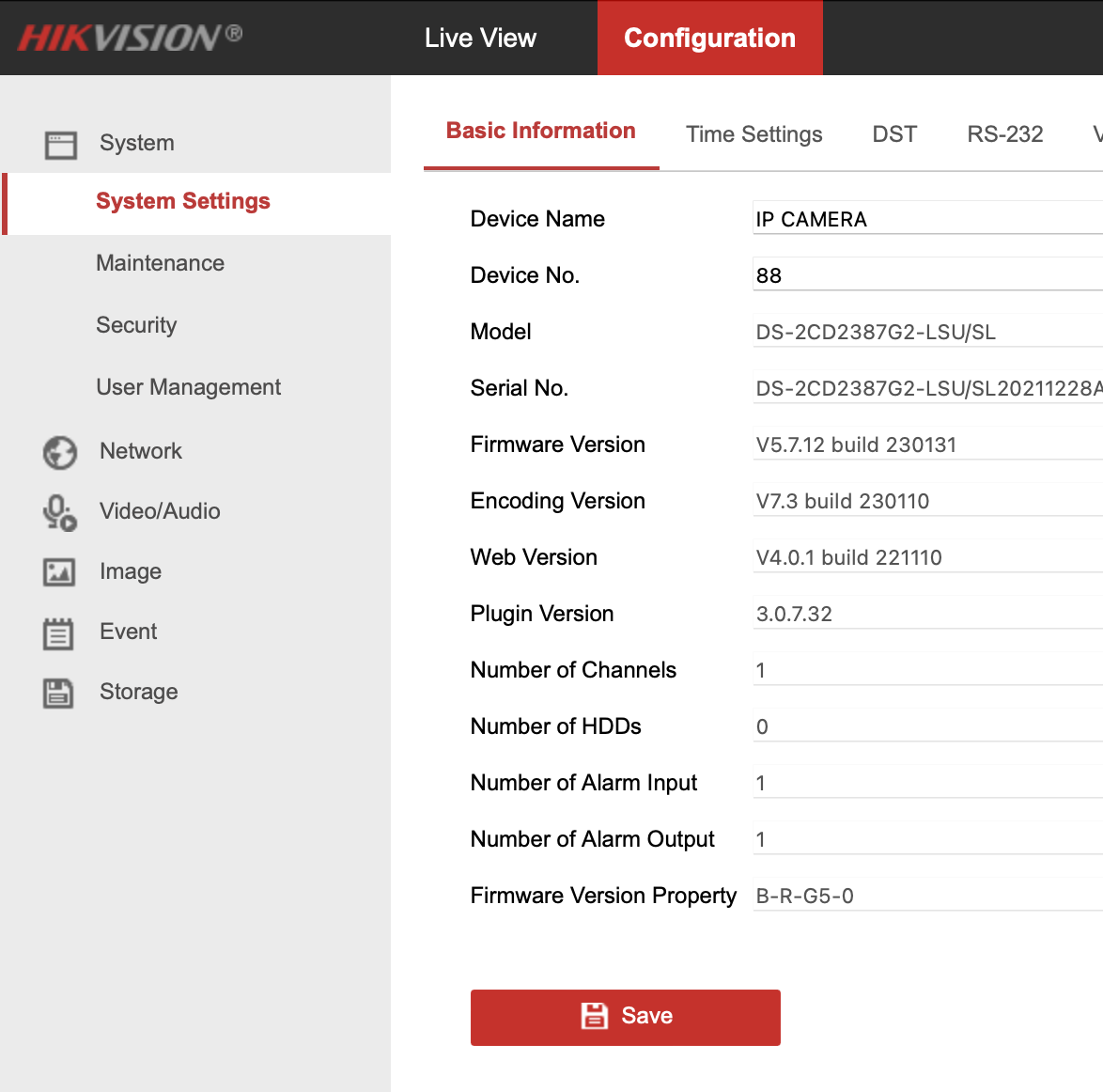Click the System window icon in sidebar
This screenshot has width=1103, height=1092.
61,145
